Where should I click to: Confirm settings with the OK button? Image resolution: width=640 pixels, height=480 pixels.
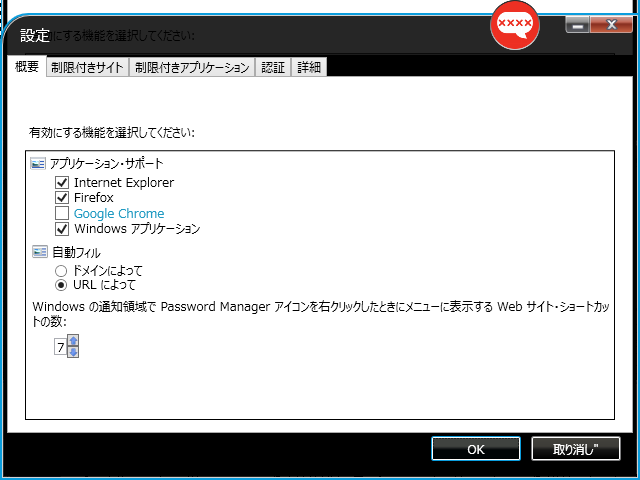(476, 449)
